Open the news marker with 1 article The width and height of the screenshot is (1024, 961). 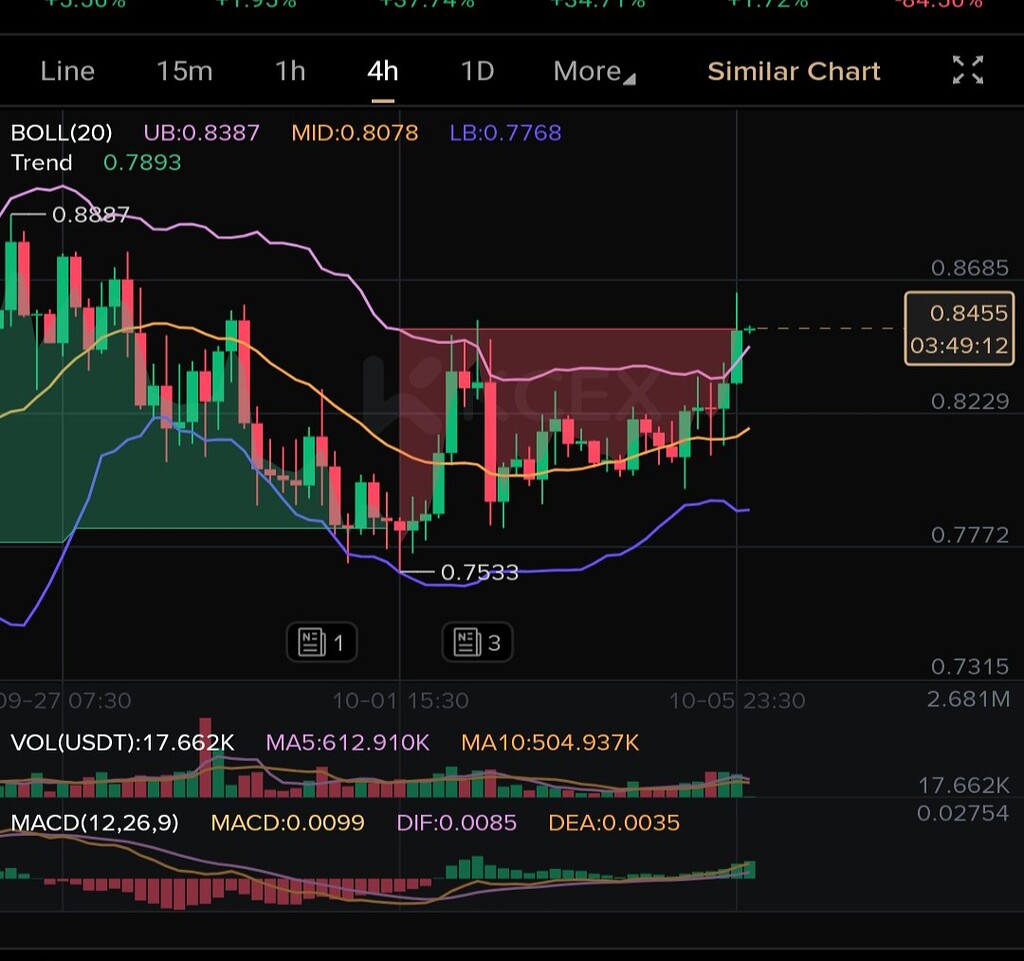(322, 642)
